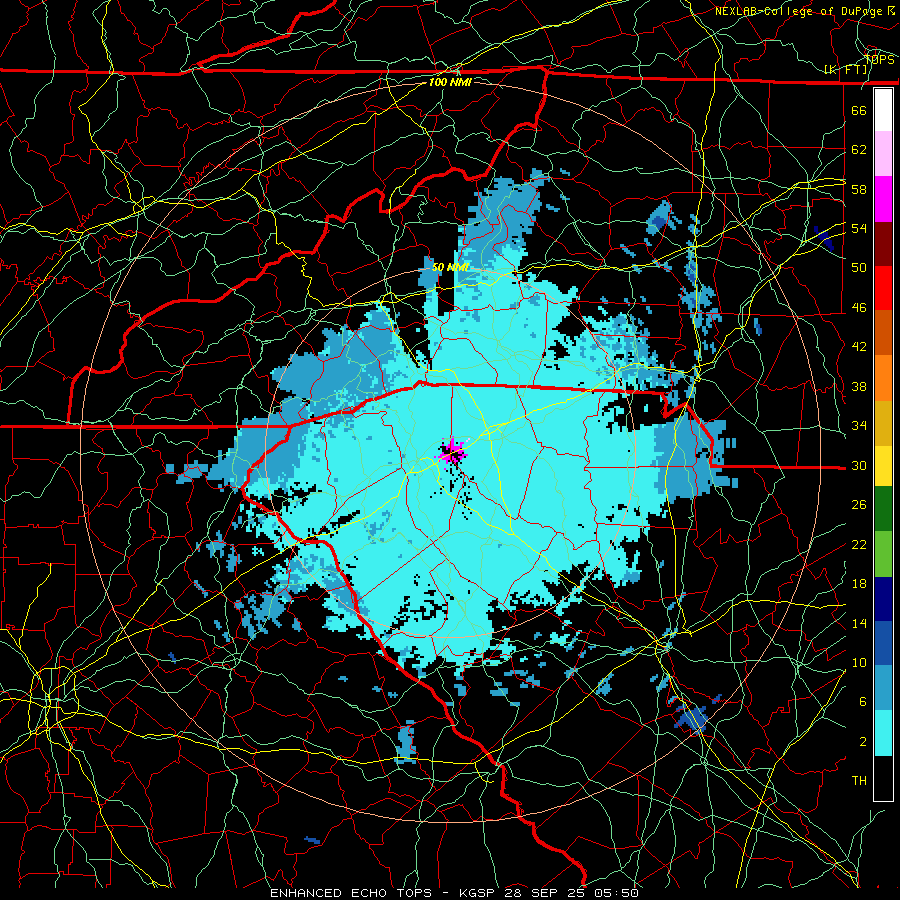
Task: Click the 46 legend value
Action: click(x=859, y=308)
